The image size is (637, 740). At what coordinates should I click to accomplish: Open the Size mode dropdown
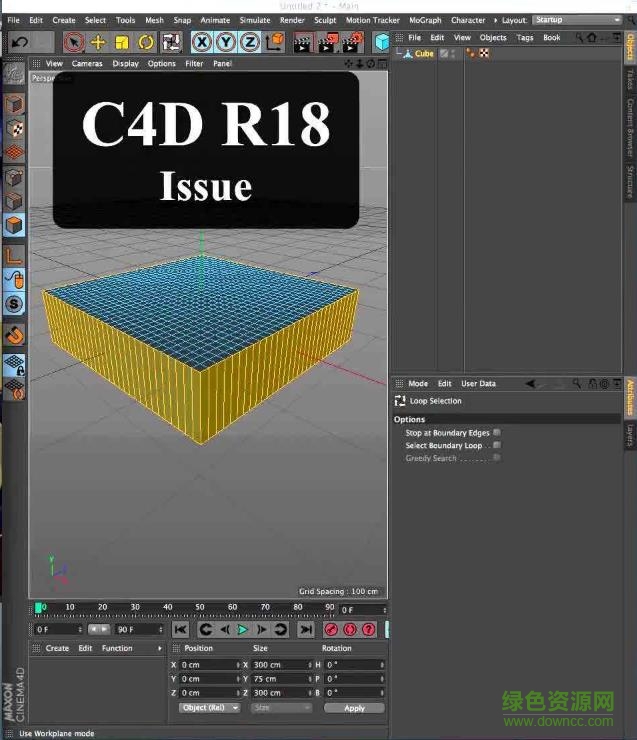[281, 708]
